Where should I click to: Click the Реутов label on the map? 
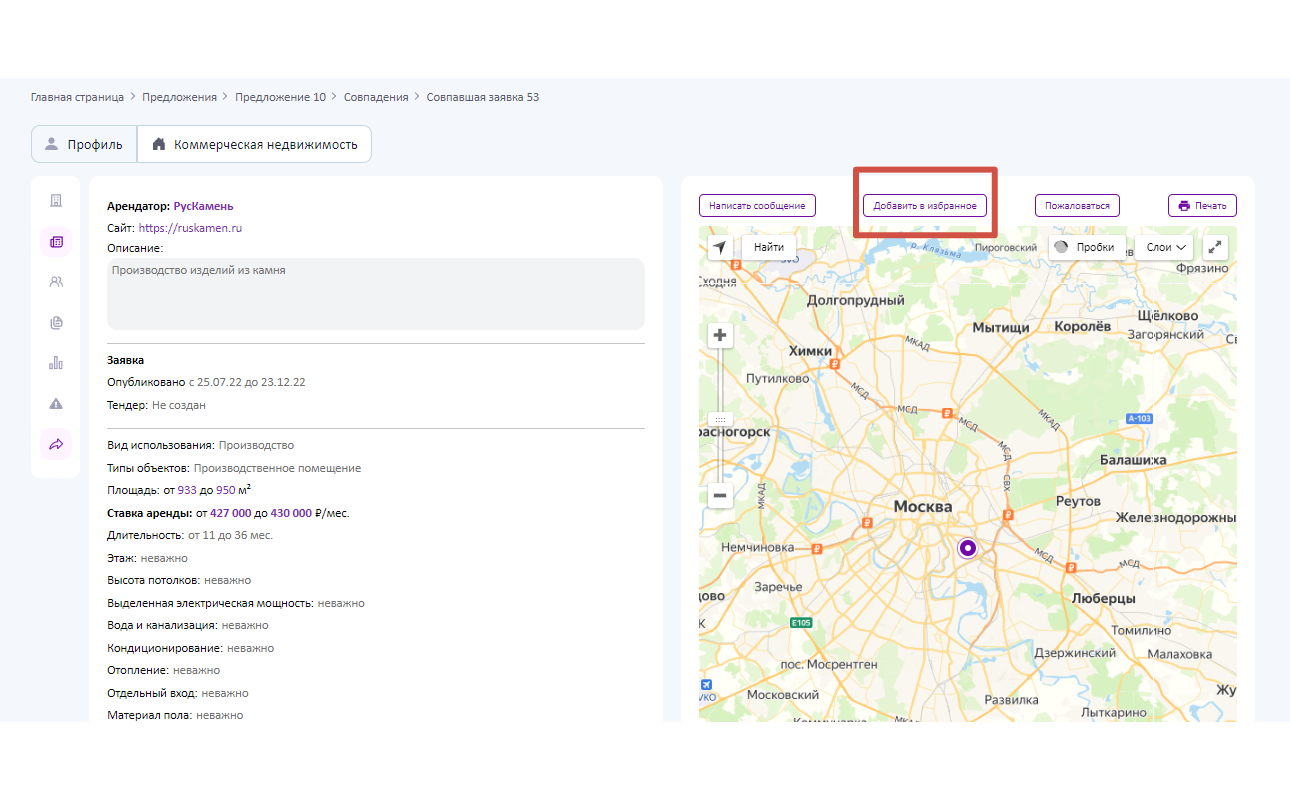(x=1078, y=500)
